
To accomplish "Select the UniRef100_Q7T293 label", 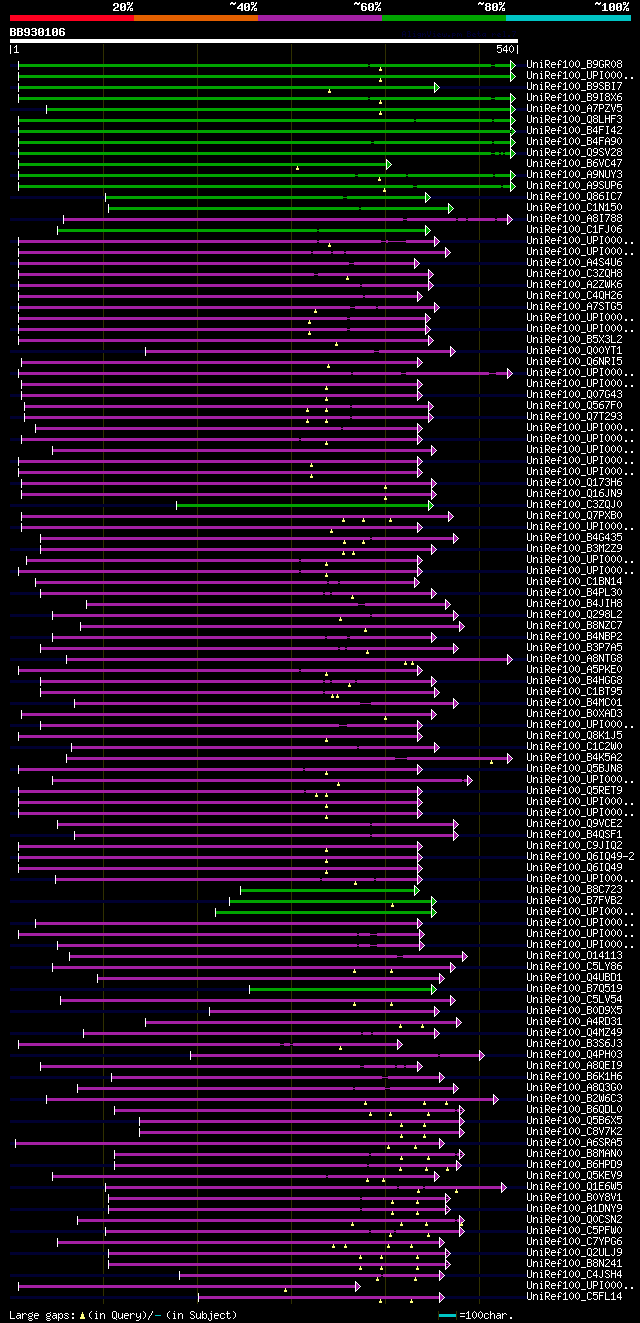I will pos(574,416).
